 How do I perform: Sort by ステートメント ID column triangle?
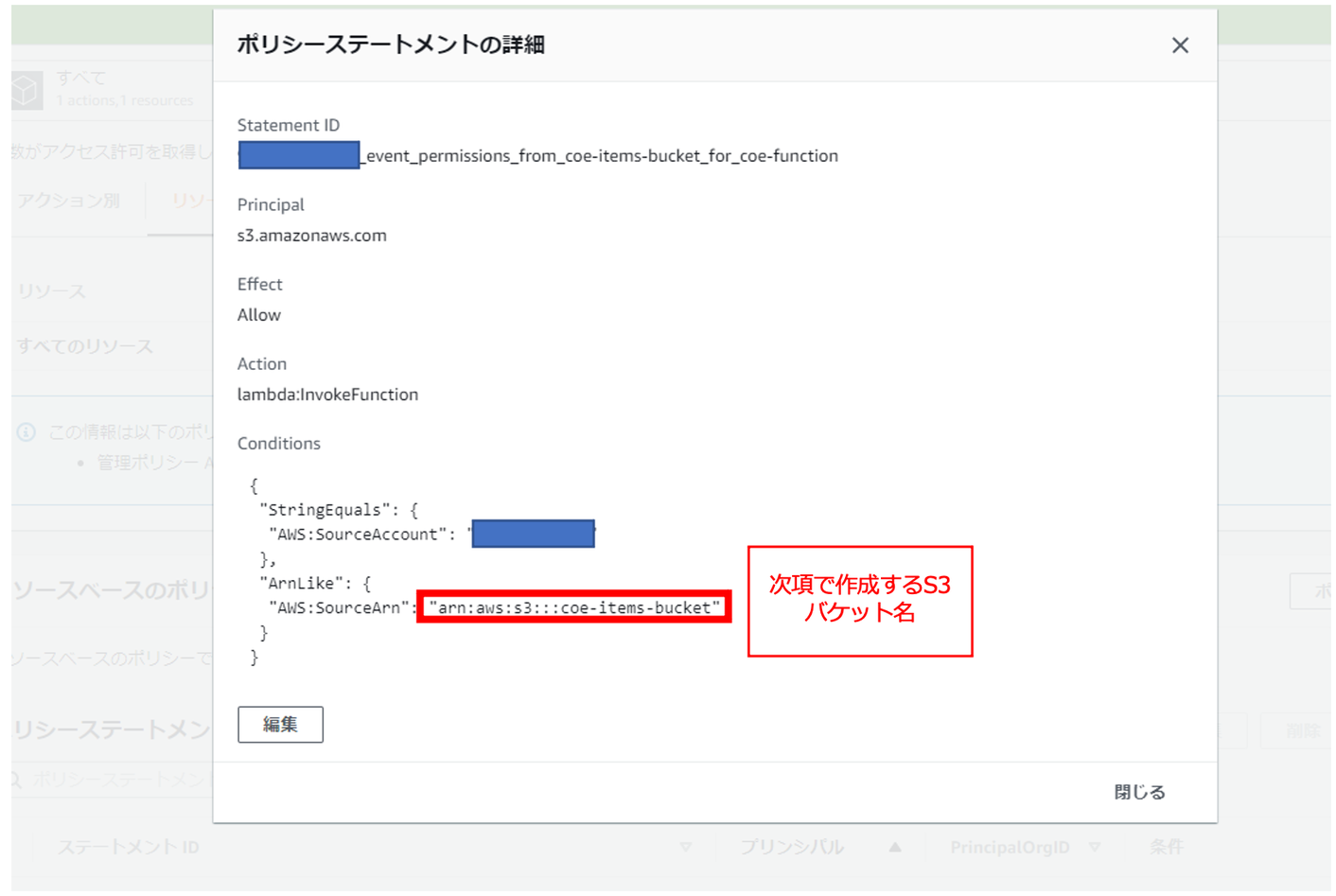pos(686,847)
